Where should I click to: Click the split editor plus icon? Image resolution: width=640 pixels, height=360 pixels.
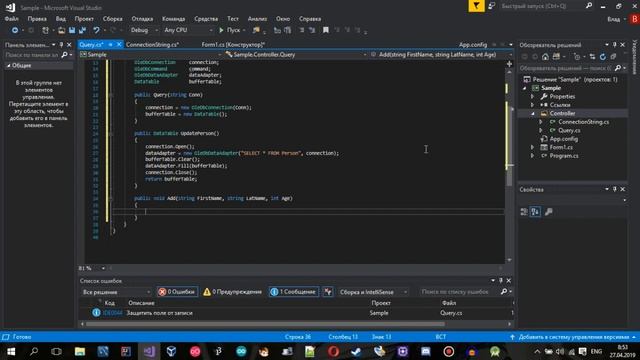[x=509, y=64]
